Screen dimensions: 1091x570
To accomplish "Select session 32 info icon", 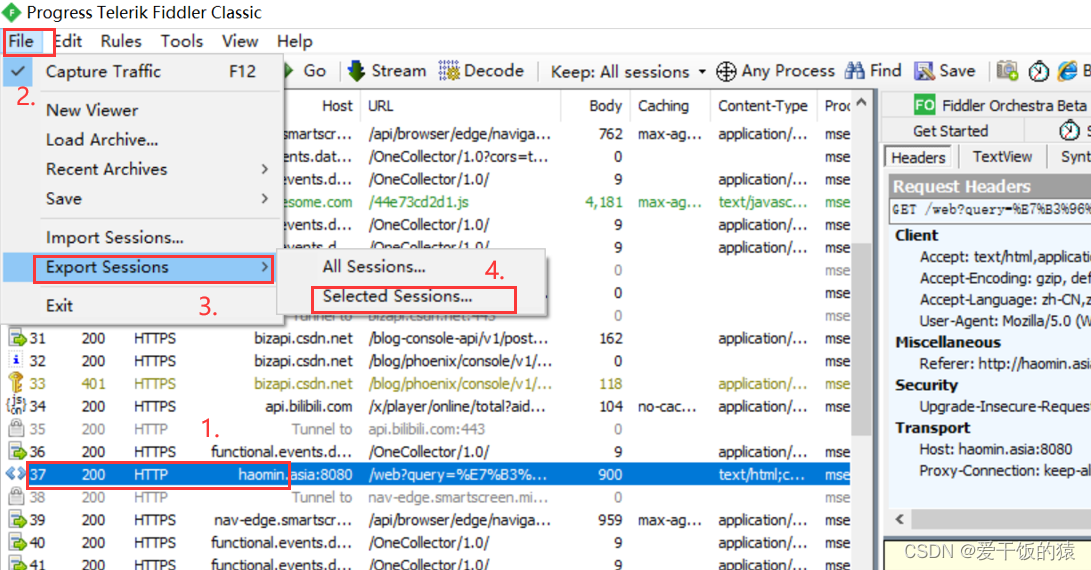I will (x=17, y=361).
